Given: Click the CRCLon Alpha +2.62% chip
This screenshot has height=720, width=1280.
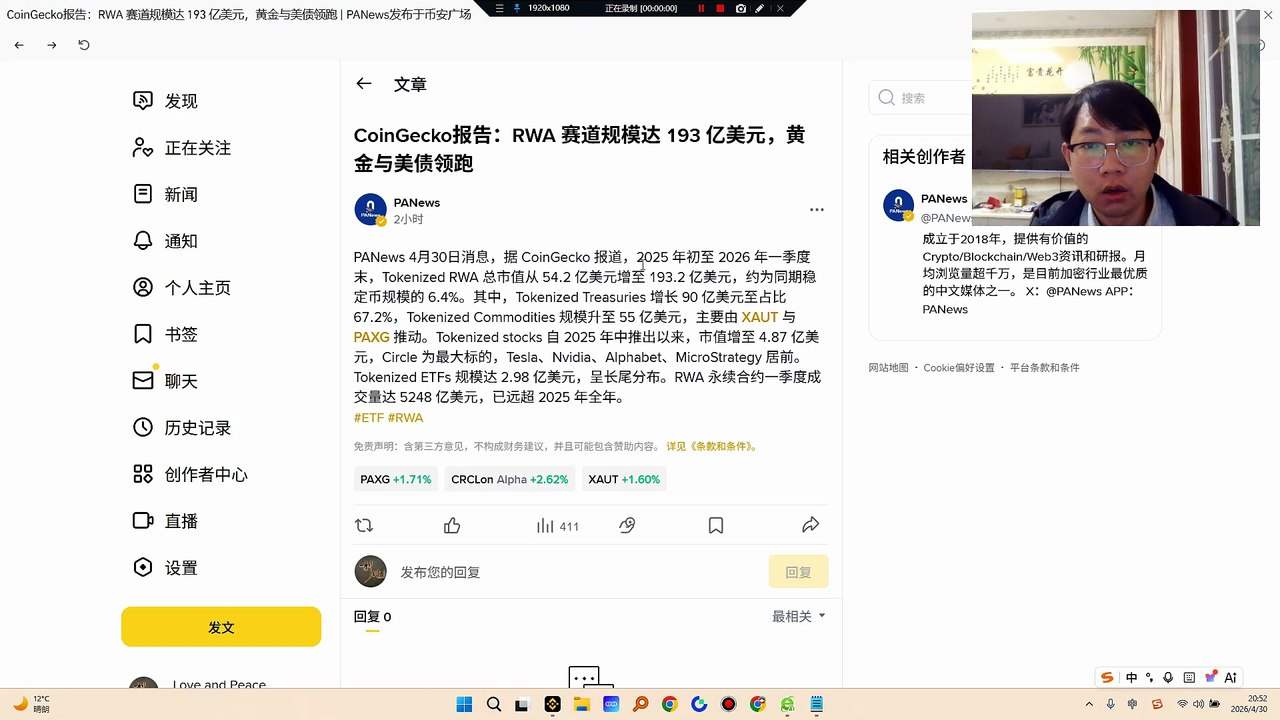Looking at the screenshot, I should [x=509, y=480].
